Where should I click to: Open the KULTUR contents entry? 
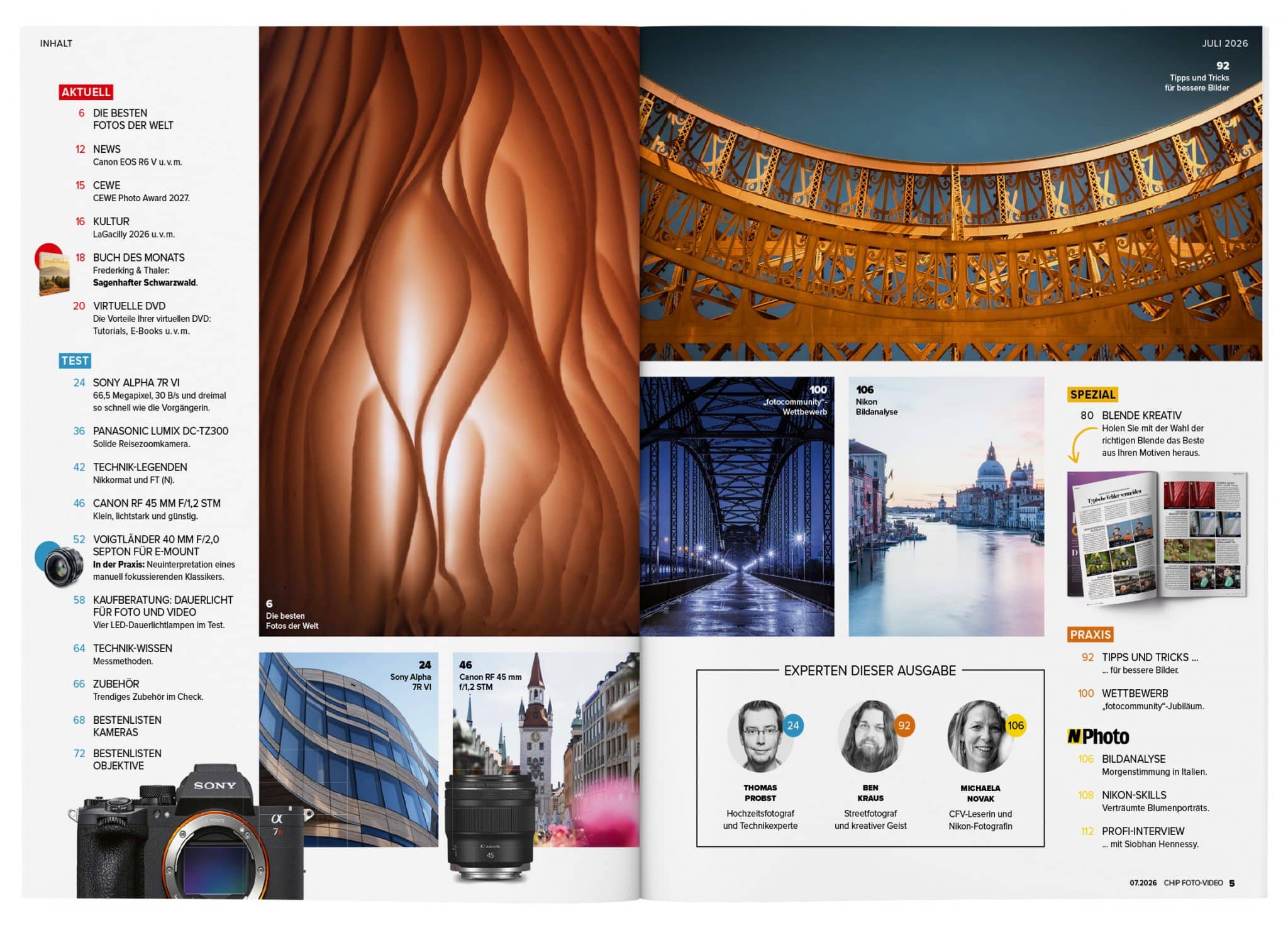(111, 221)
